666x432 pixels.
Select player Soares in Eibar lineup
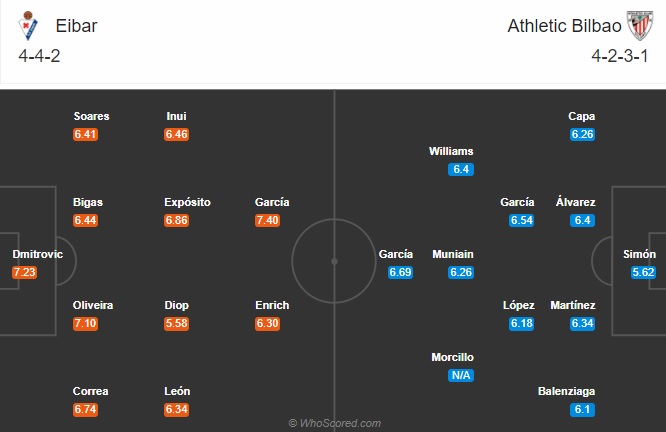pyautogui.click(x=91, y=116)
